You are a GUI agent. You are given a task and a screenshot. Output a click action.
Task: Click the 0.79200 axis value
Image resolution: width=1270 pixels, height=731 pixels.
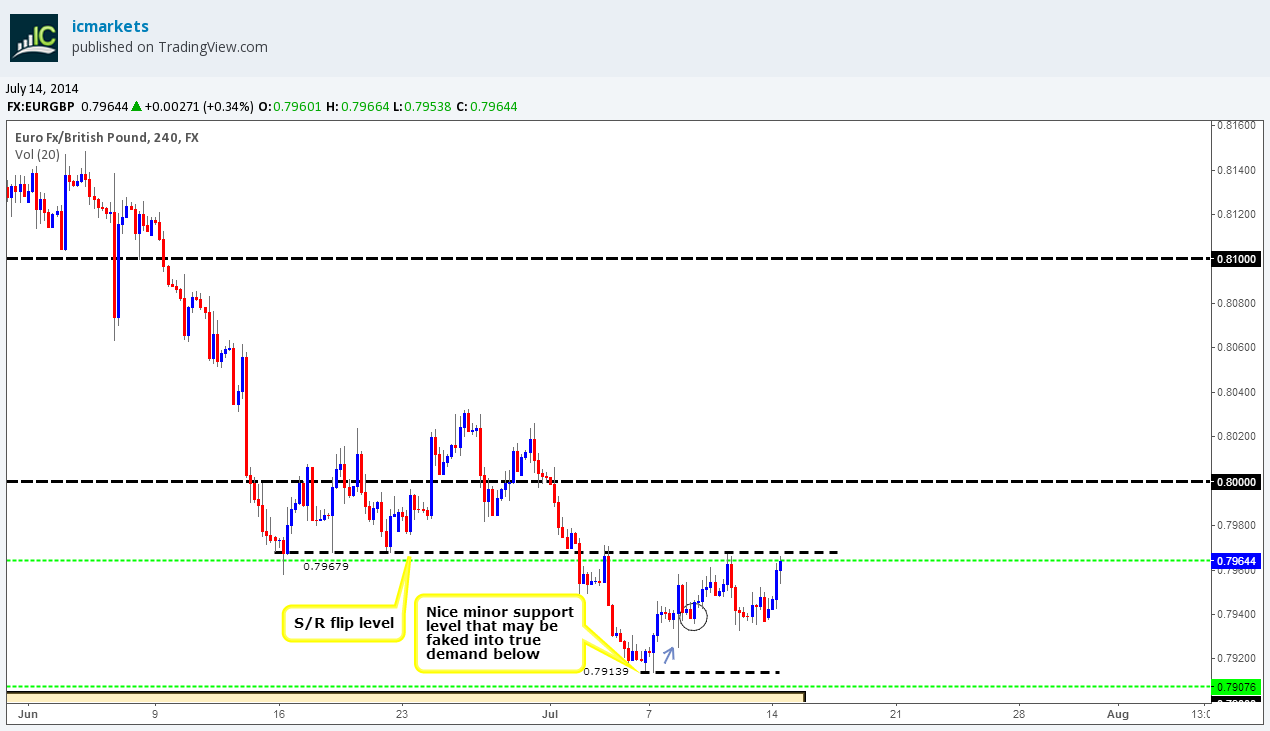point(1237,658)
